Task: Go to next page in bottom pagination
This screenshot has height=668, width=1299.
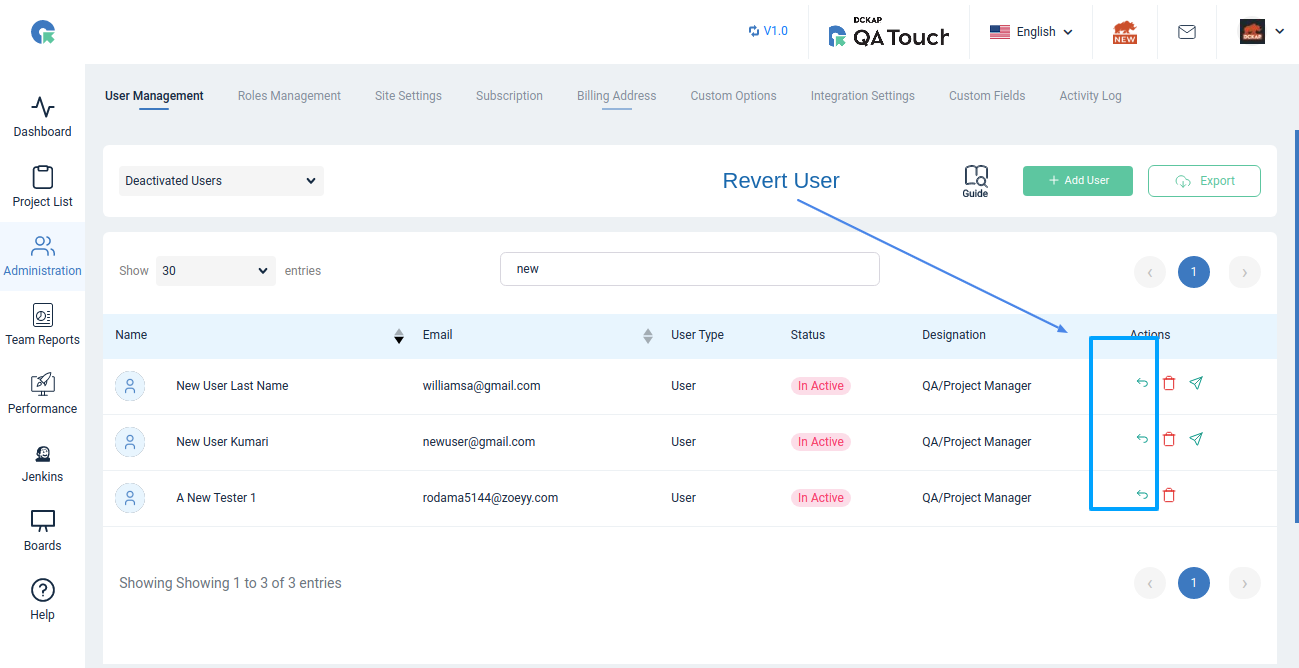Action: pyautogui.click(x=1244, y=583)
